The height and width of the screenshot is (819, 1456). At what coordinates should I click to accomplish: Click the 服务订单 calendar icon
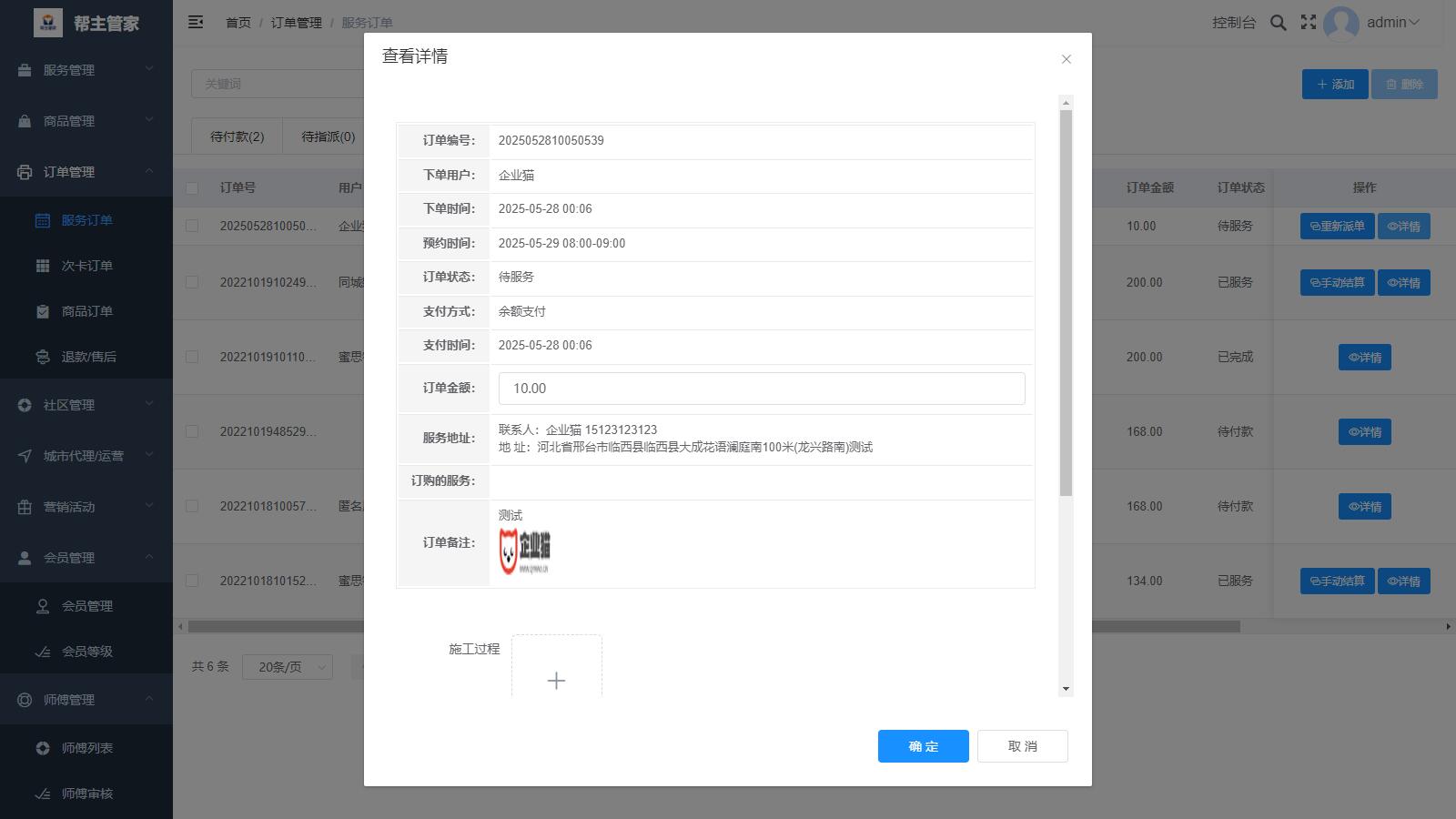(x=43, y=220)
